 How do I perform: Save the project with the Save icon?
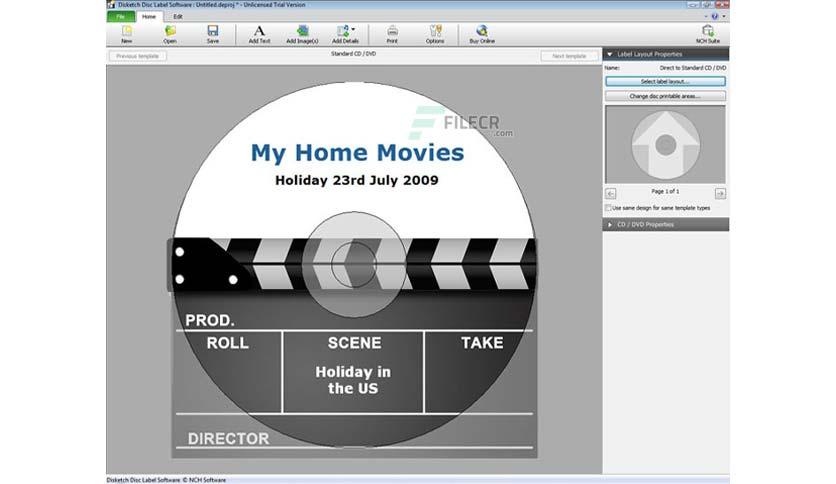213,33
